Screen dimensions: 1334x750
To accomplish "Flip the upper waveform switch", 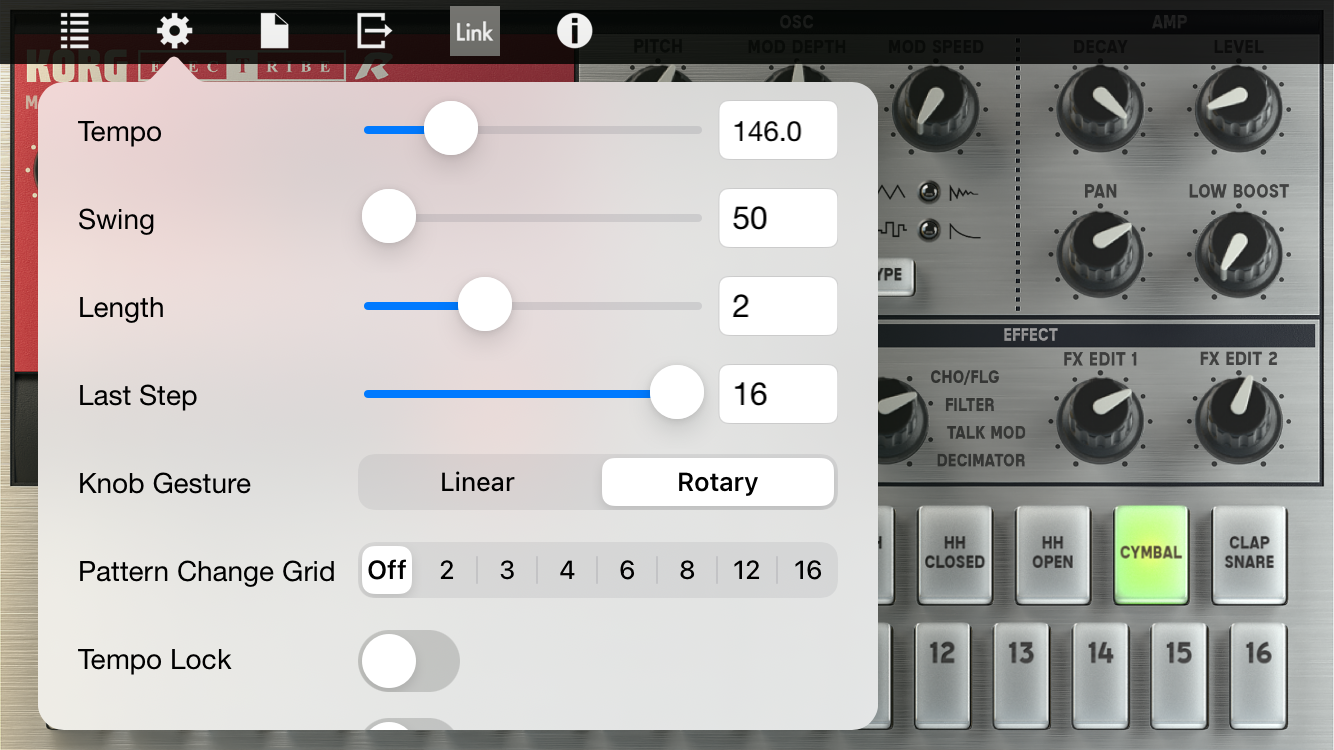I will pos(930,192).
